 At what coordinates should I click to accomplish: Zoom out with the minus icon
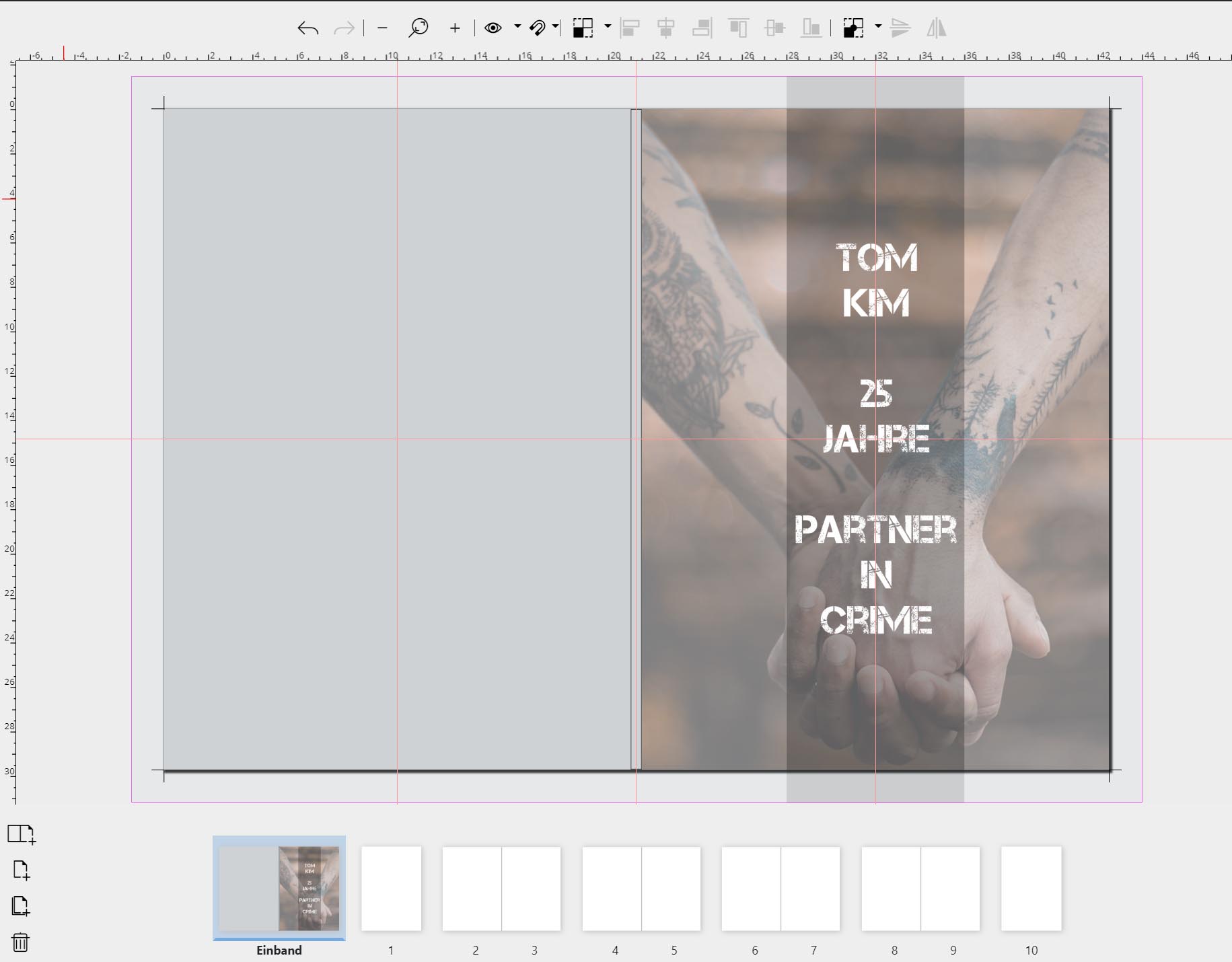pos(383,28)
